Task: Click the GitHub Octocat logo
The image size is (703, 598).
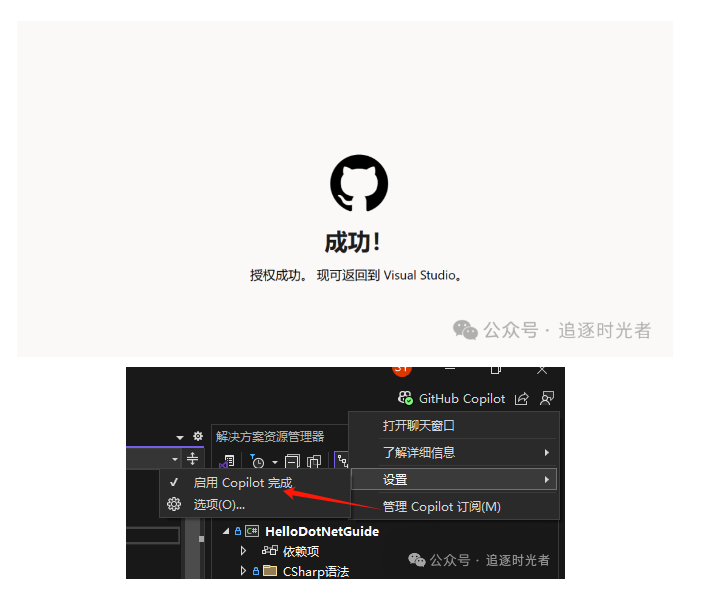Action: [359, 183]
